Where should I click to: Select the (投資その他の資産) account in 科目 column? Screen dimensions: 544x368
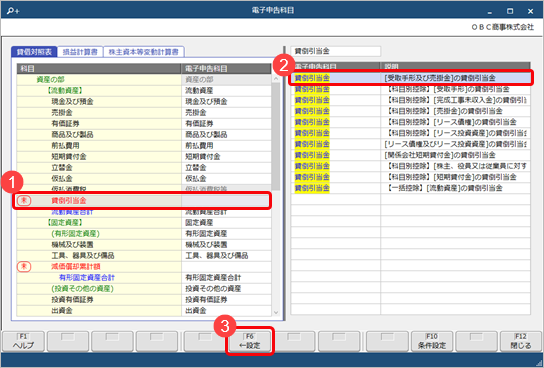(x=82, y=289)
